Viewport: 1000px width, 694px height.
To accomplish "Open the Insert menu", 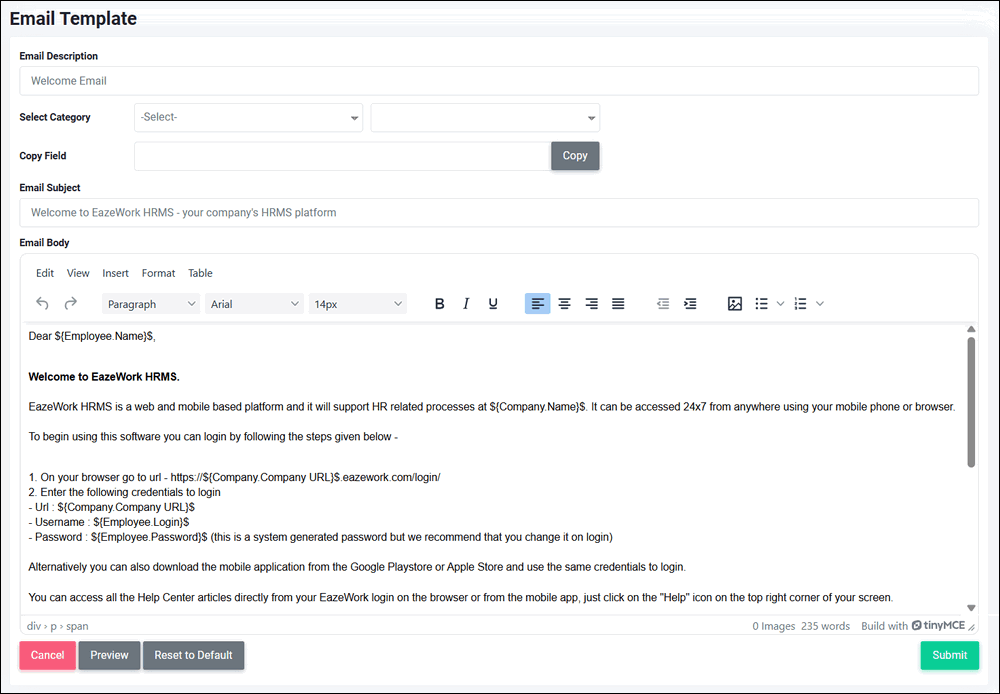I will [115, 273].
